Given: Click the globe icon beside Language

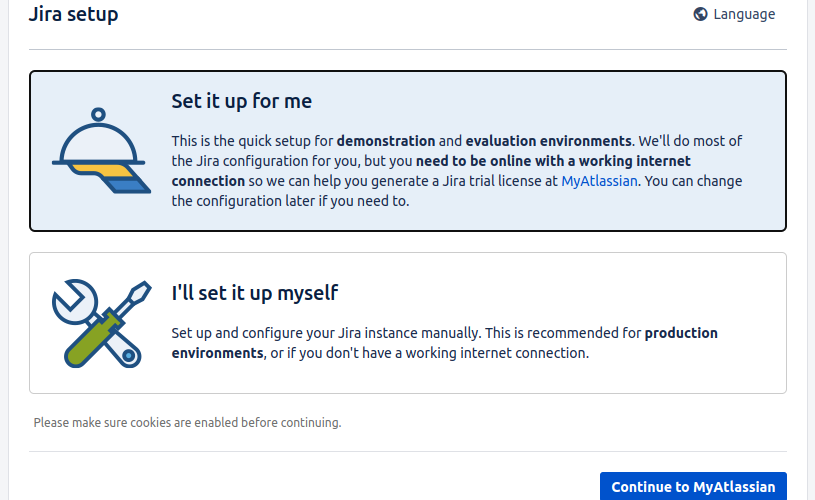Looking at the screenshot, I should point(700,14).
